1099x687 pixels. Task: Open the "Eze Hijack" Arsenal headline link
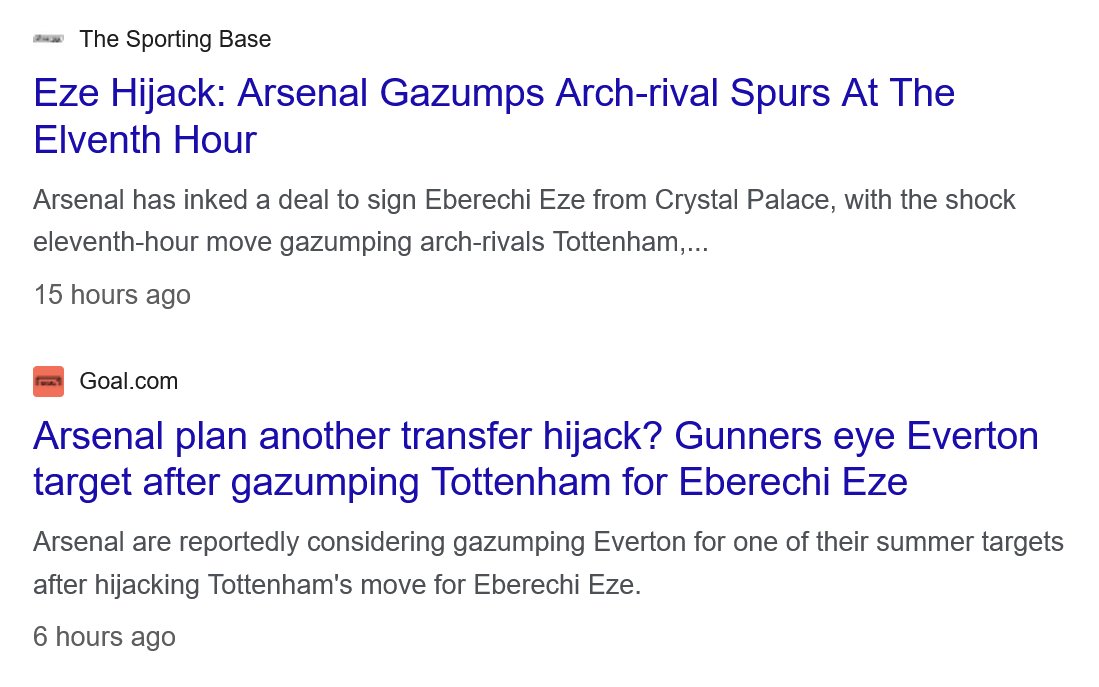pos(493,93)
